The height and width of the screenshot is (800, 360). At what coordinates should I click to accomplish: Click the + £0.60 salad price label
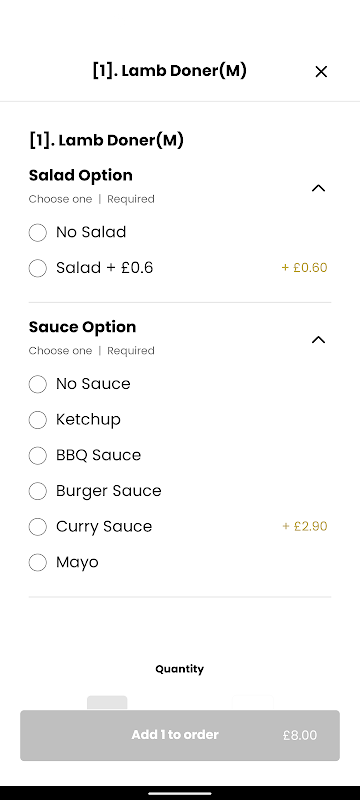coord(304,268)
